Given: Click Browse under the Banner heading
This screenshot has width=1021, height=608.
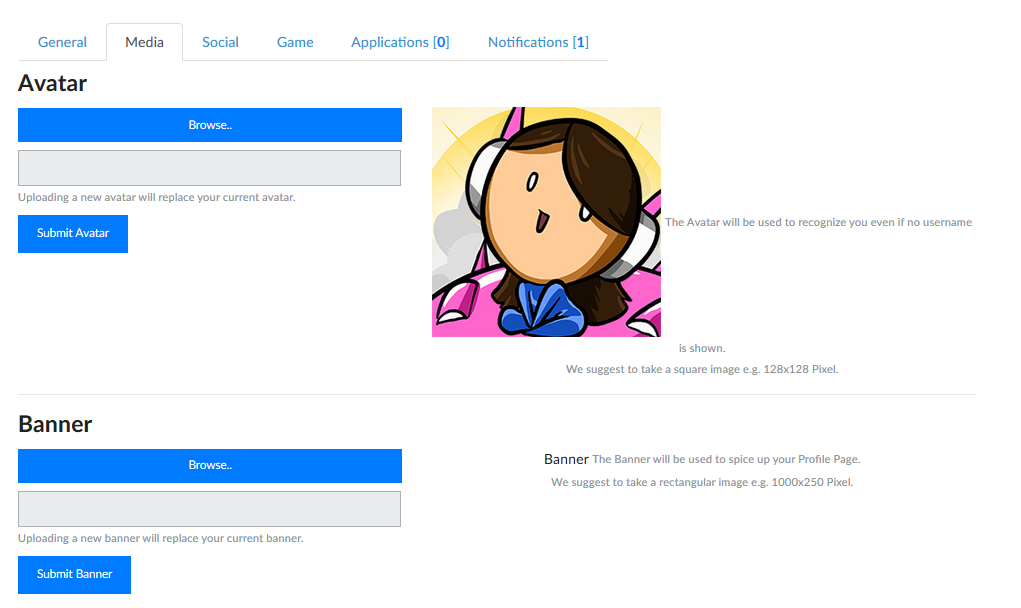Looking at the screenshot, I should click(210, 465).
